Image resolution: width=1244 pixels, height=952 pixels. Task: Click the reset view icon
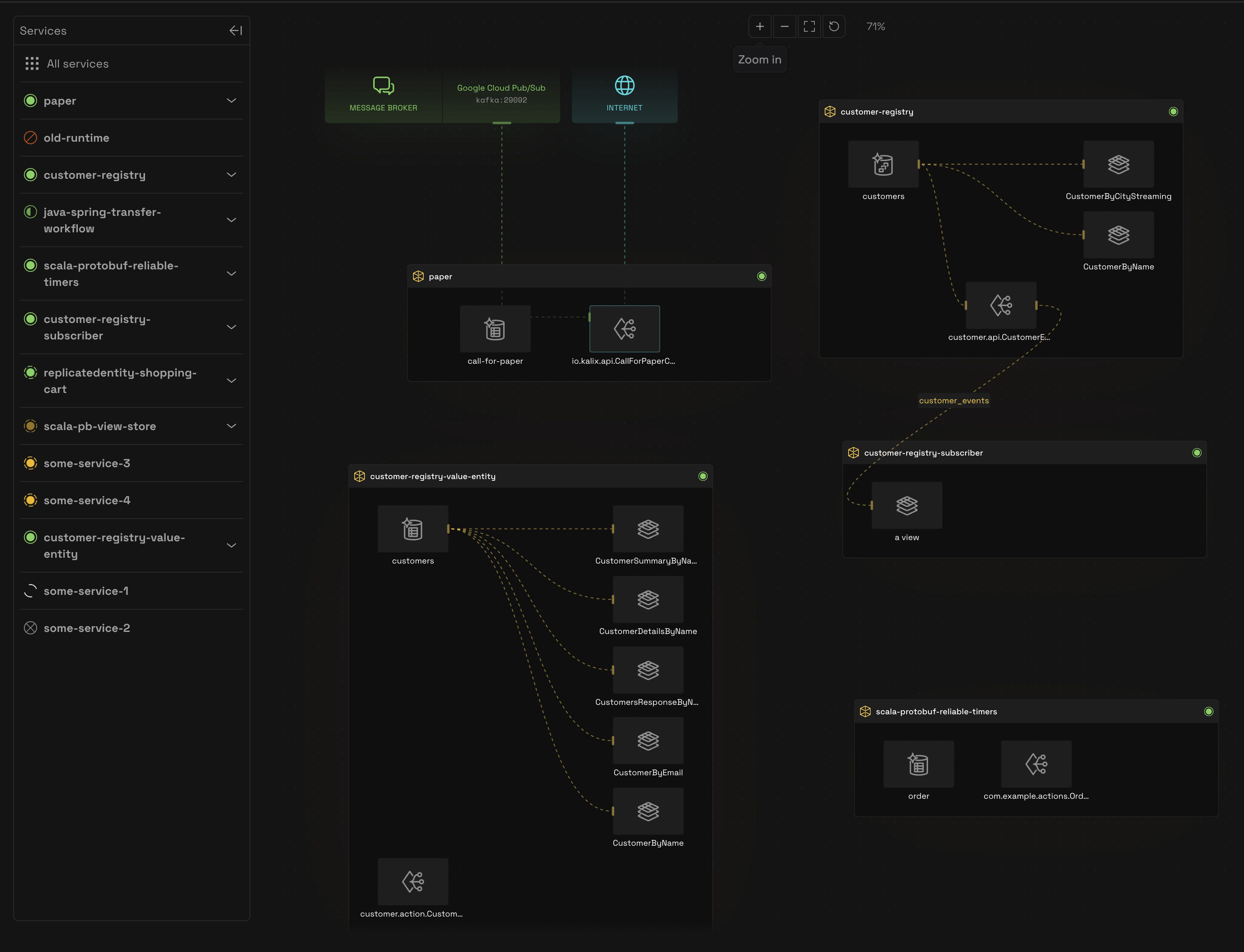(834, 27)
